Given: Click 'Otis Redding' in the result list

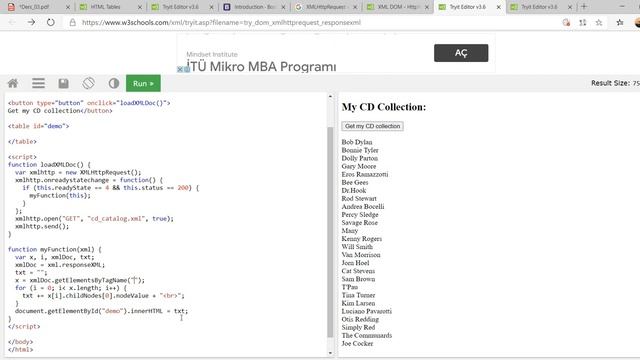Looking at the screenshot, I should pyautogui.click(x=360, y=319).
